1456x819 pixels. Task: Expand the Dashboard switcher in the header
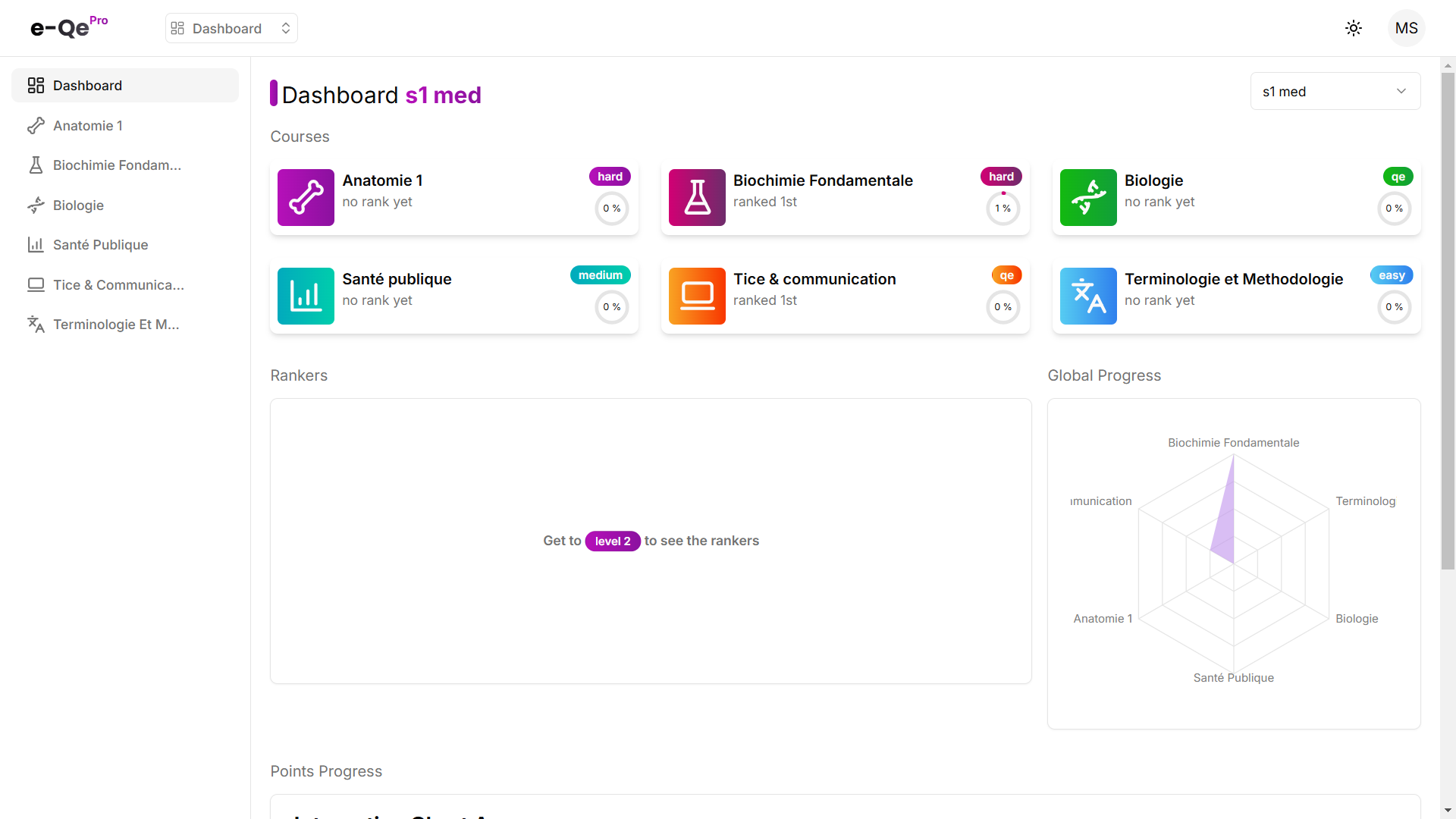coord(231,28)
